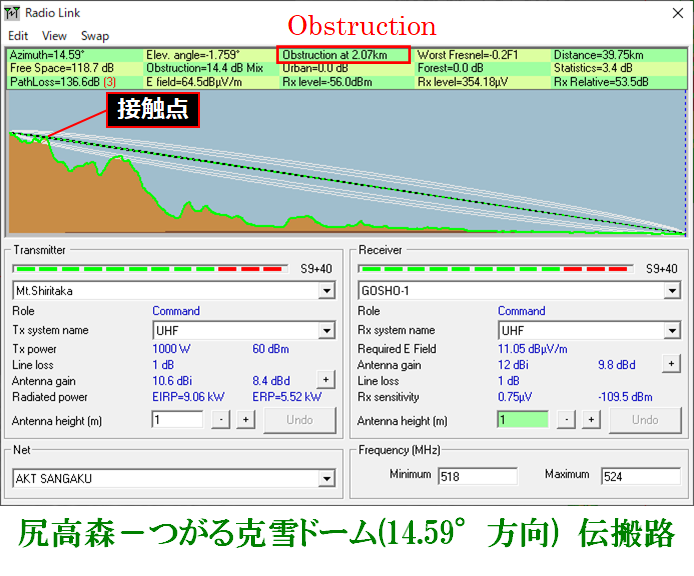Click the plus button beside receiver antenna gain
Image resolution: width=694 pixels, height=576 pixels.
671,363
